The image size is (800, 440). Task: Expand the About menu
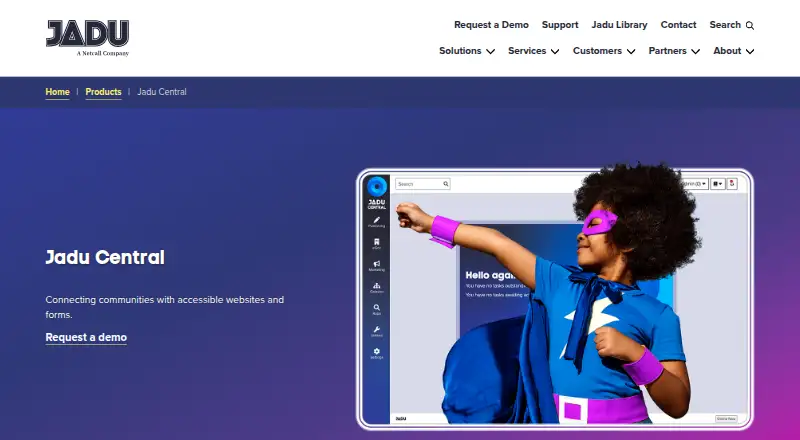coord(734,51)
